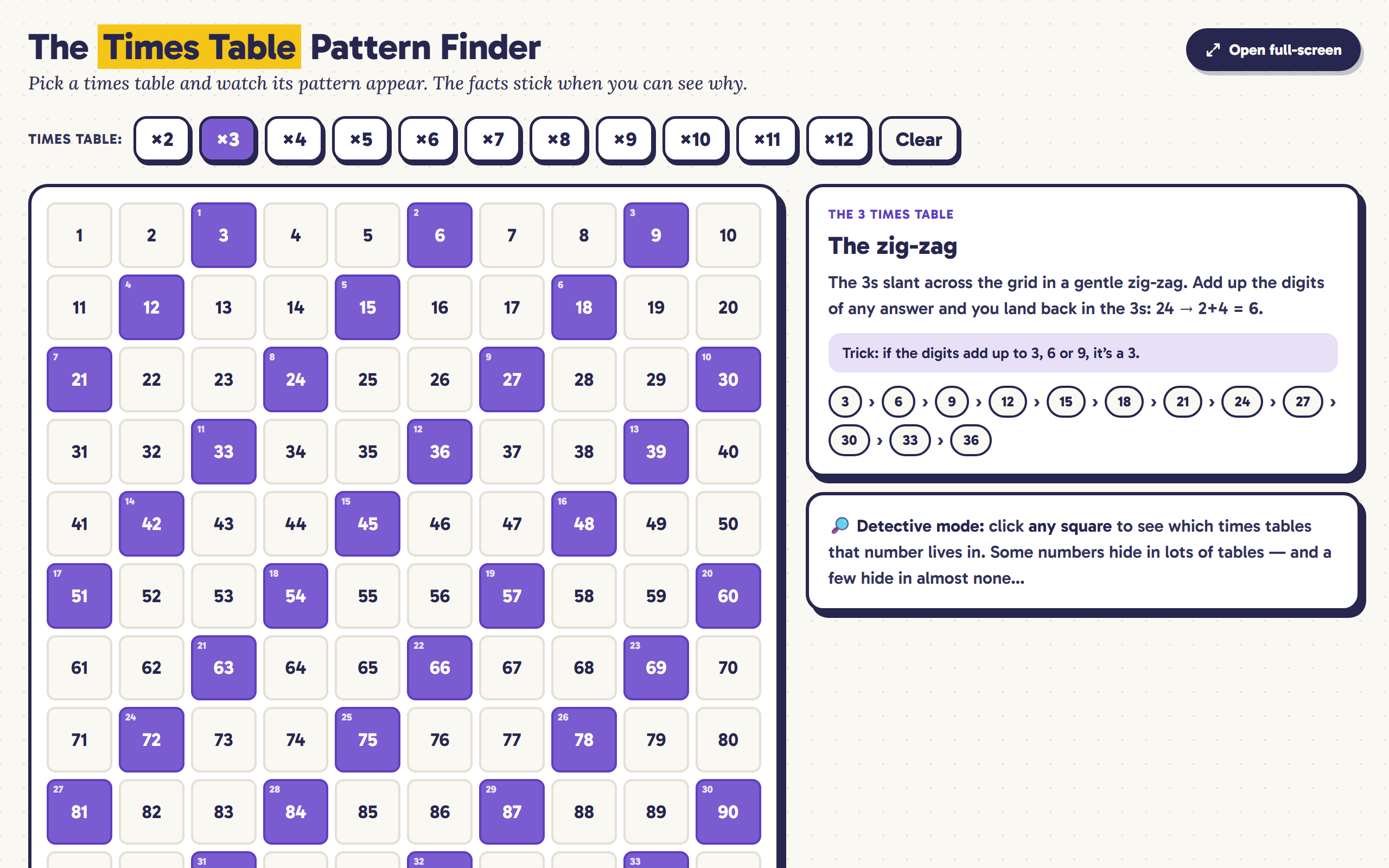
Task: Click the unhighlighted square 64
Action: [x=296, y=668]
